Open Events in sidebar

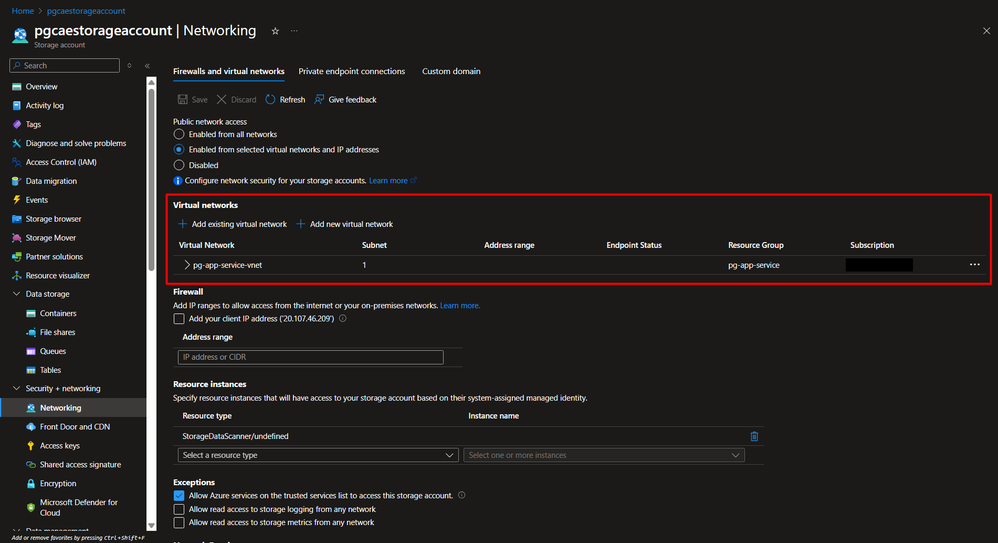tap(36, 200)
